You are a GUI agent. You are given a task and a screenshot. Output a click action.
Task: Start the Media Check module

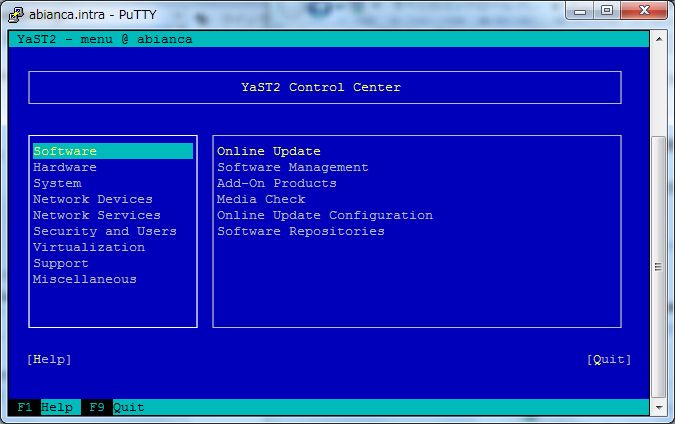pyautogui.click(x=261, y=199)
